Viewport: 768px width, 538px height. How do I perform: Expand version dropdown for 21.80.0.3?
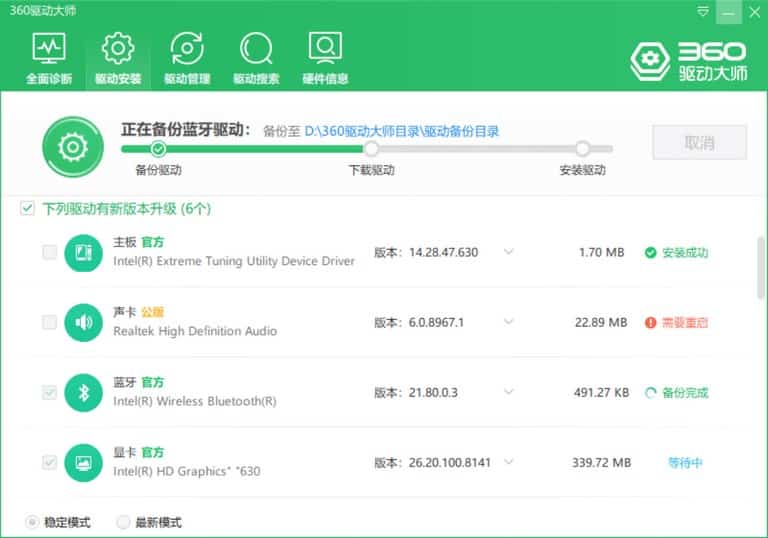coord(509,392)
